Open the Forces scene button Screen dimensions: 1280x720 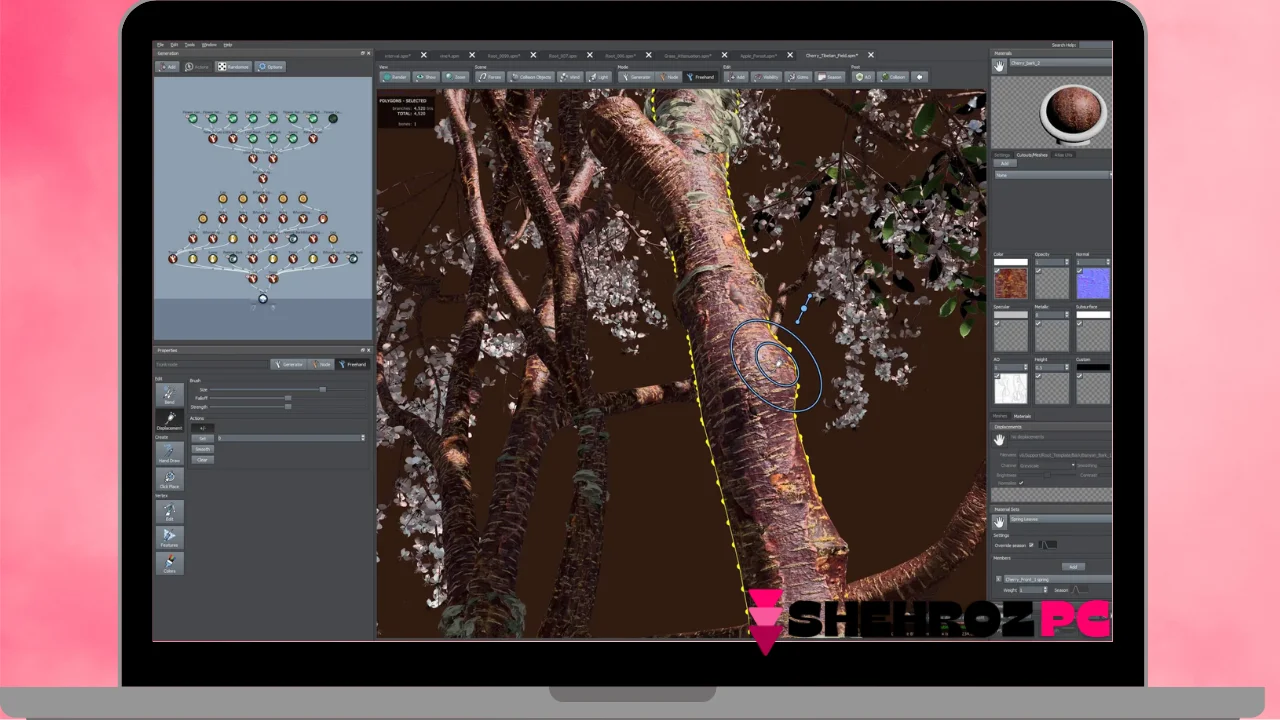490,76
